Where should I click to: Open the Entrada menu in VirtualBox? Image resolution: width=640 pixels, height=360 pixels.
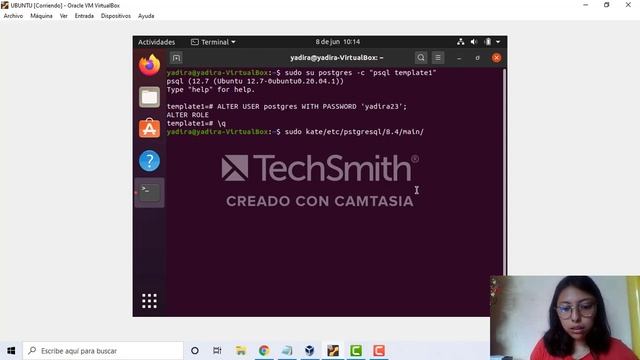click(x=84, y=16)
